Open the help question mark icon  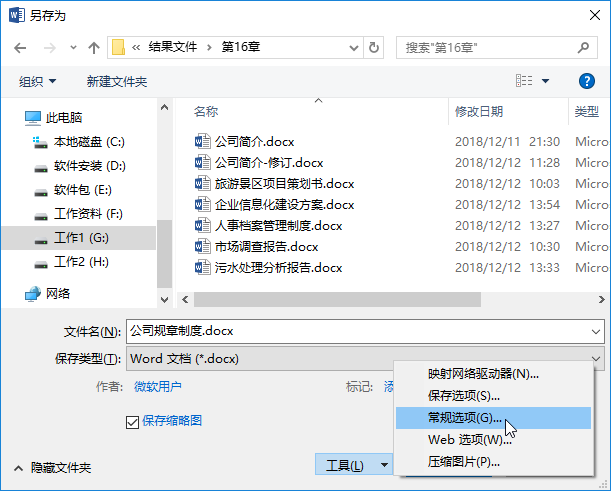tap(586, 81)
